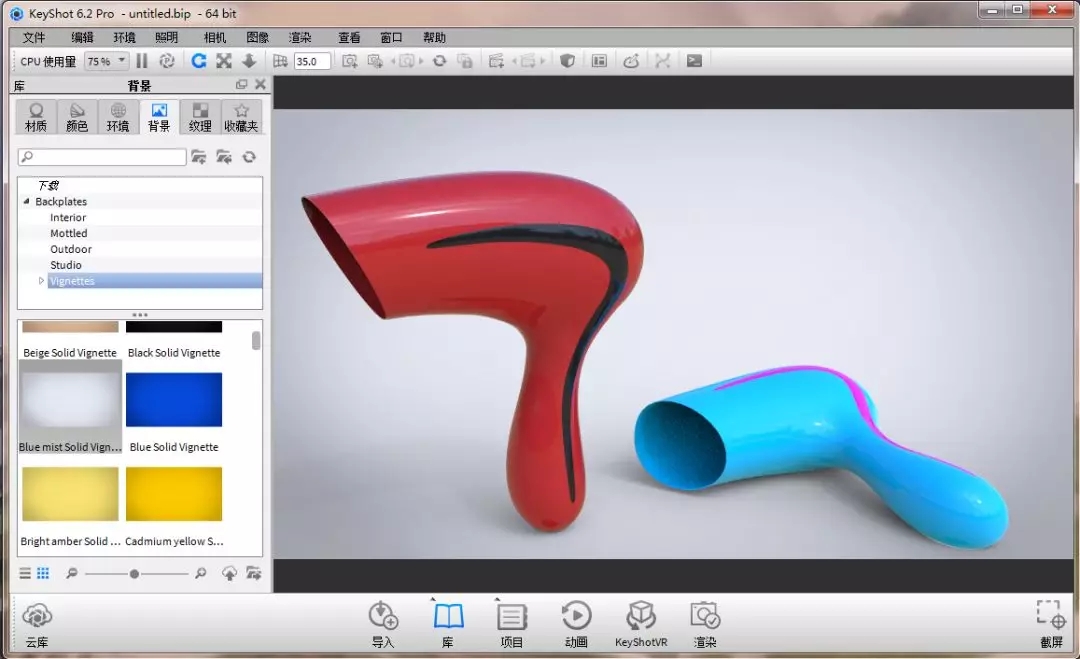Collapse the Backplates tree node
1080x659 pixels.
pyautogui.click(x=27, y=202)
